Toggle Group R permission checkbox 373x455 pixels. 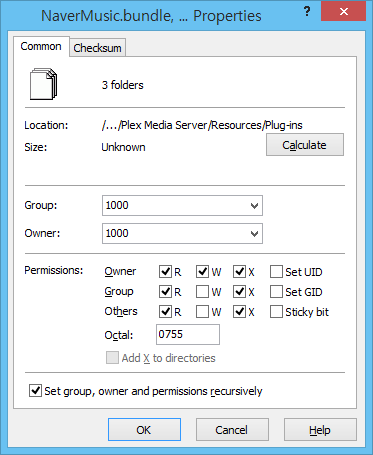(x=165, y=292)
